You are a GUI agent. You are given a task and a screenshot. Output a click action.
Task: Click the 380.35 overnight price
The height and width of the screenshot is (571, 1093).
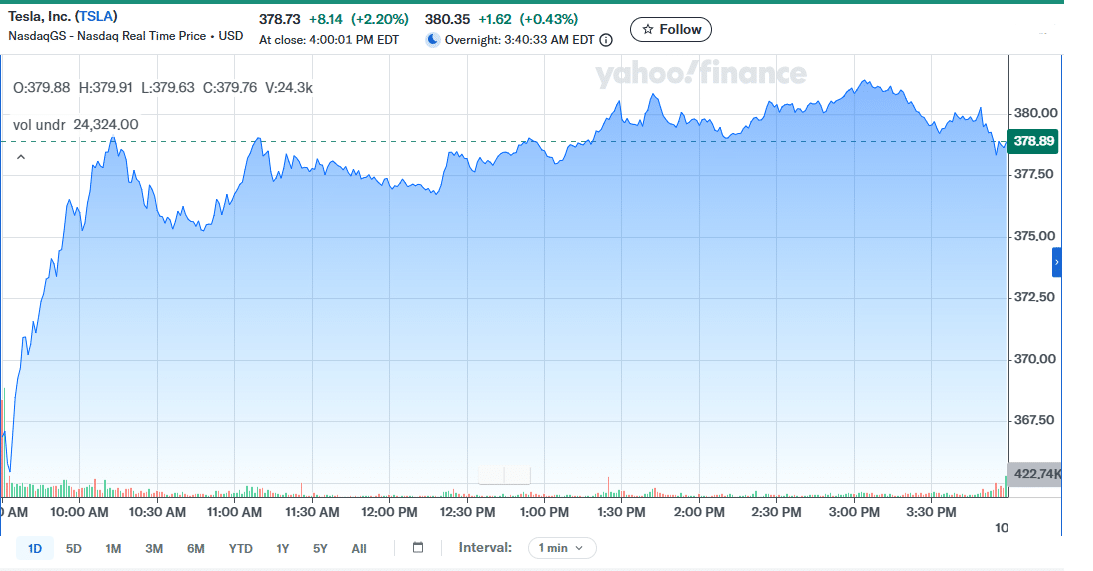click(448, 20)
